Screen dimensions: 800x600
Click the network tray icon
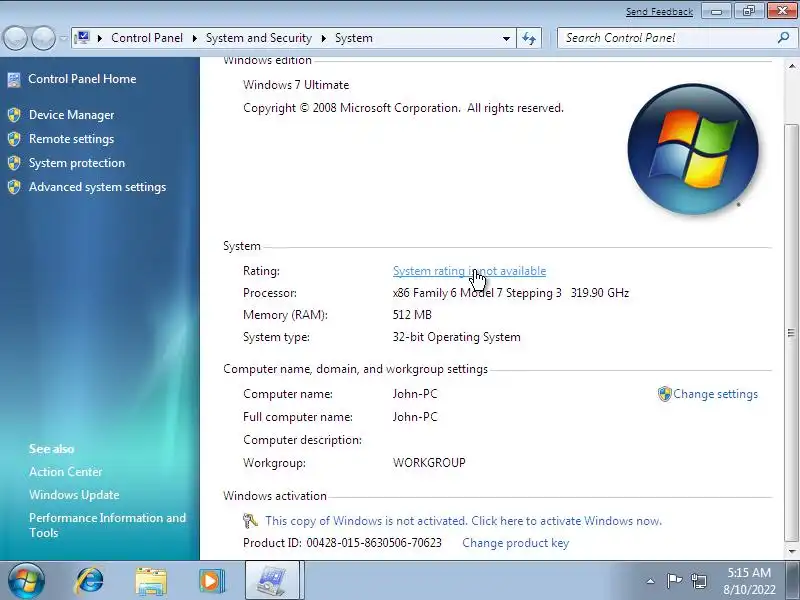click(698, 581)
